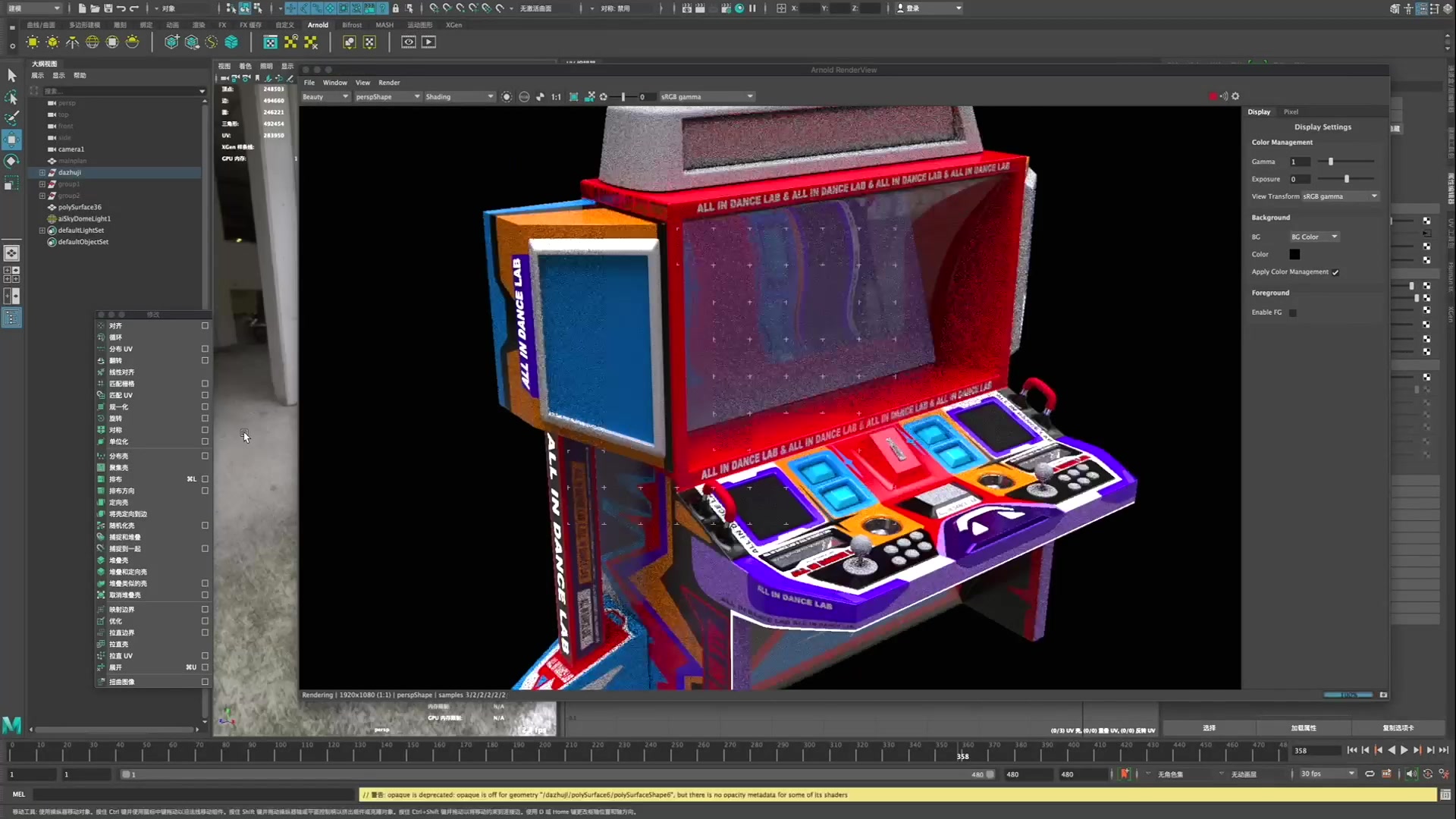
Task: Click the 1:1 zoom button in RenderView
Action: 556,97
